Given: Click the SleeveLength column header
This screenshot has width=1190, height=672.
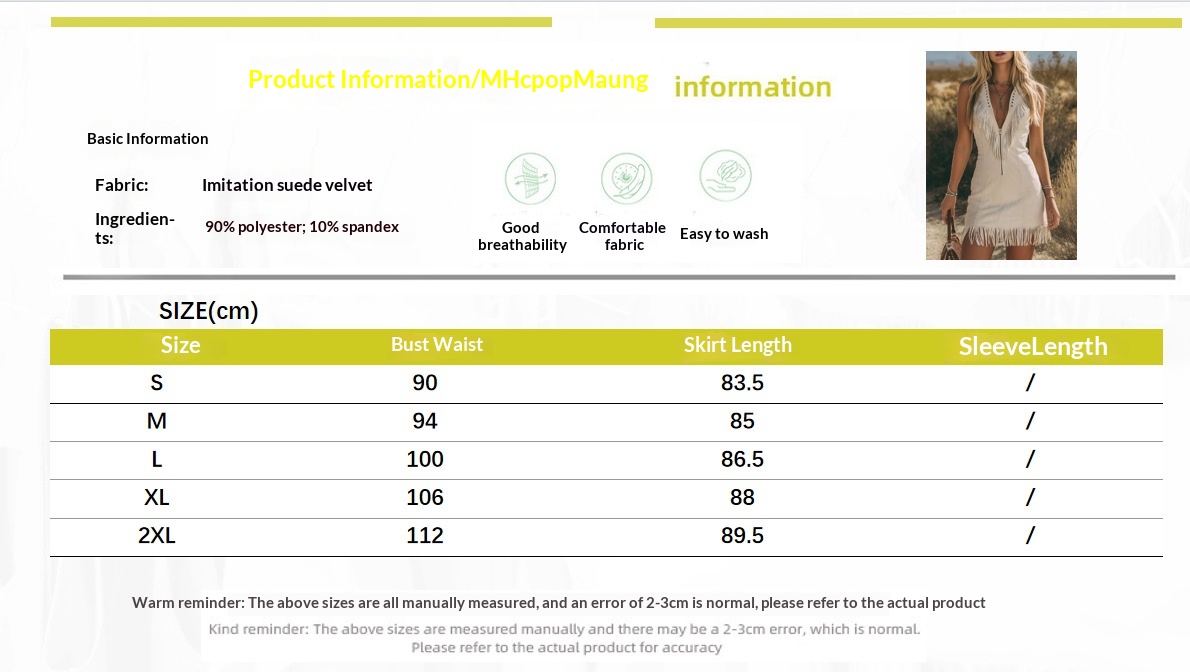Looking at the screenshot, I should point(1033,347).
